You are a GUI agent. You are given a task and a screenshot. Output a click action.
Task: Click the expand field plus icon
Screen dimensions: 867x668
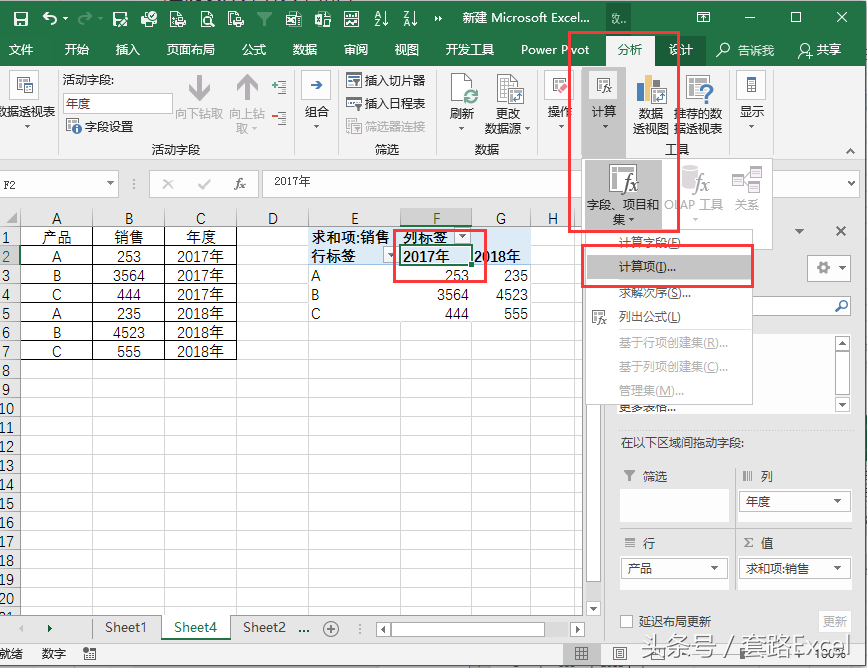click(279, 87)
